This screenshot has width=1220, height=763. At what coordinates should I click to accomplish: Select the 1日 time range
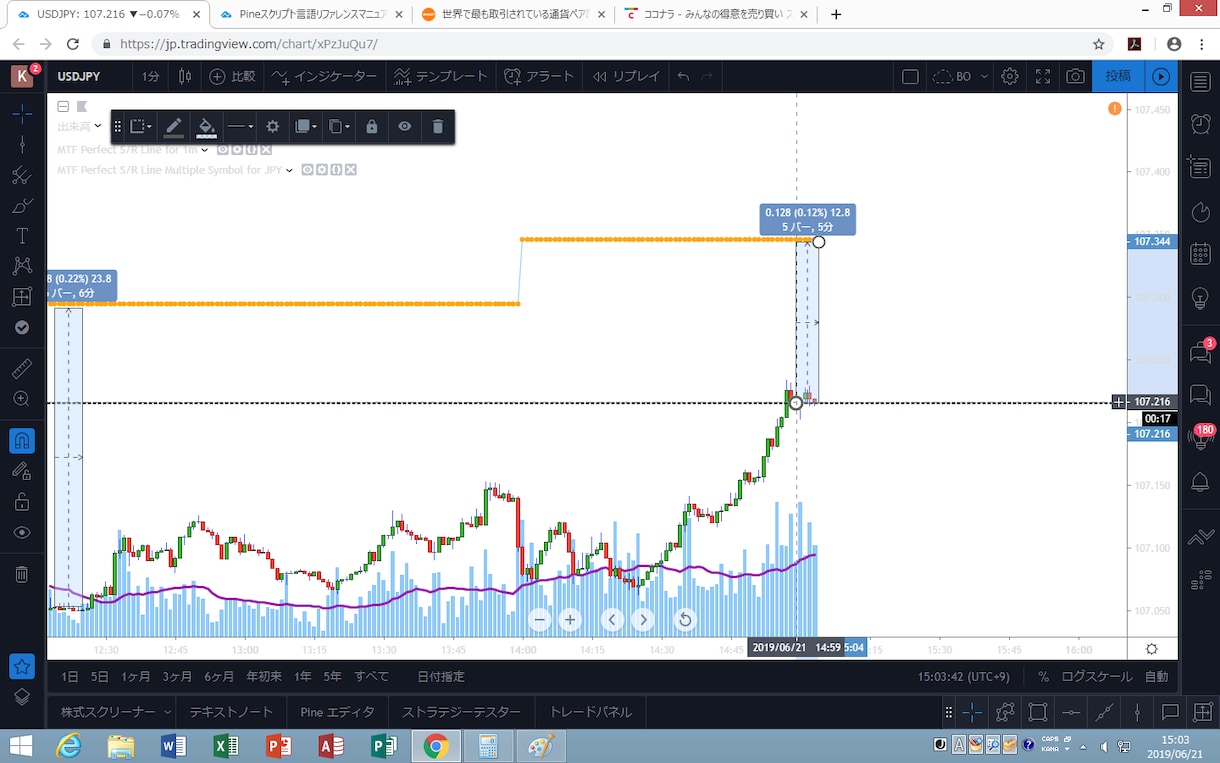pyautogui.click(x=69, y=677)
